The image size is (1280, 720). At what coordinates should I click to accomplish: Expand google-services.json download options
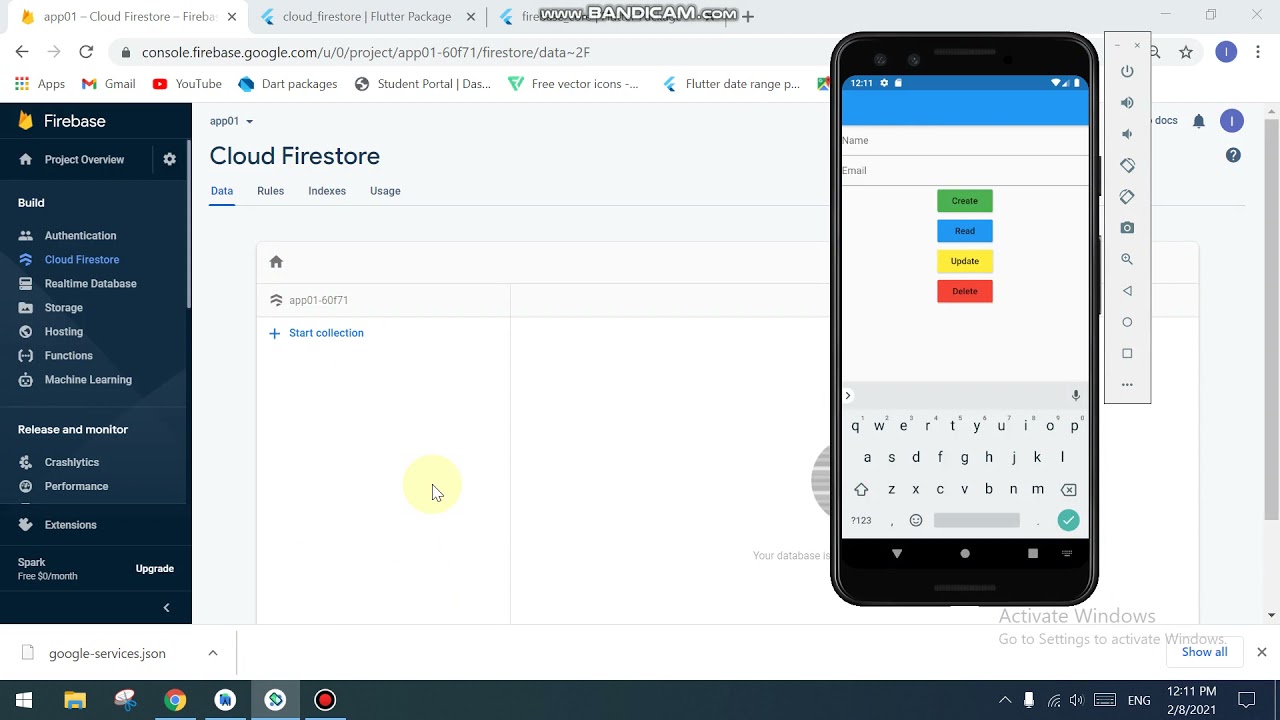click(212, 653)
